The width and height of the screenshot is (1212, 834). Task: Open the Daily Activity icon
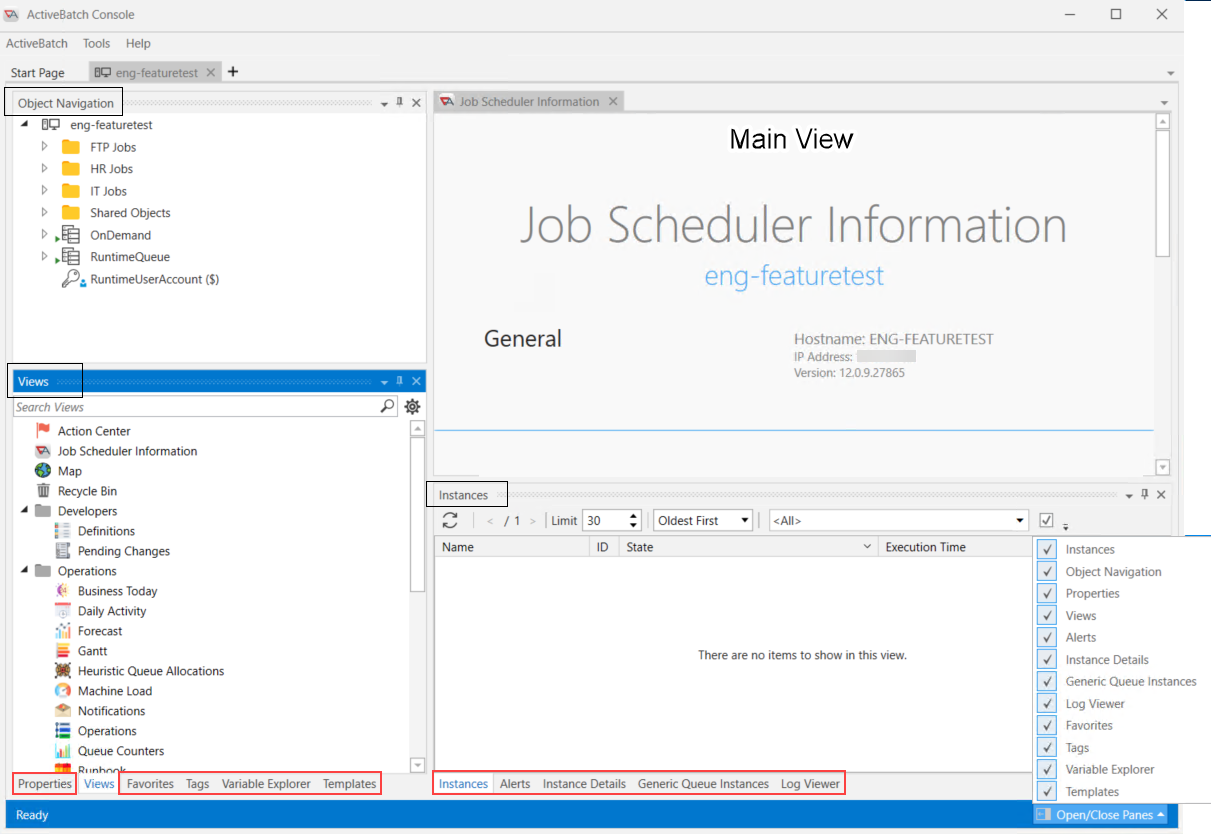click(x=62, y=611)
